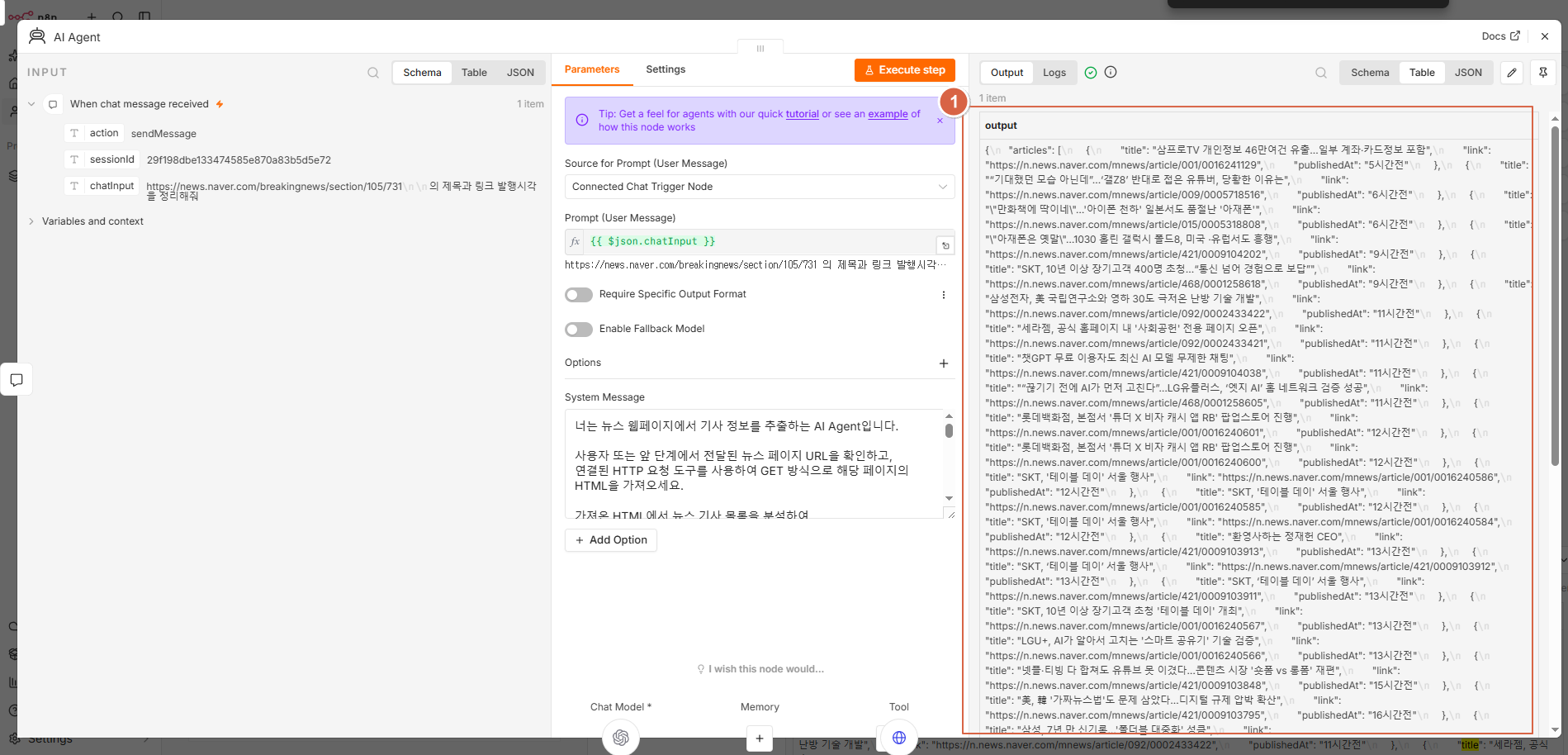
Task: Click the input panel search icon
Action: [373, 73]
